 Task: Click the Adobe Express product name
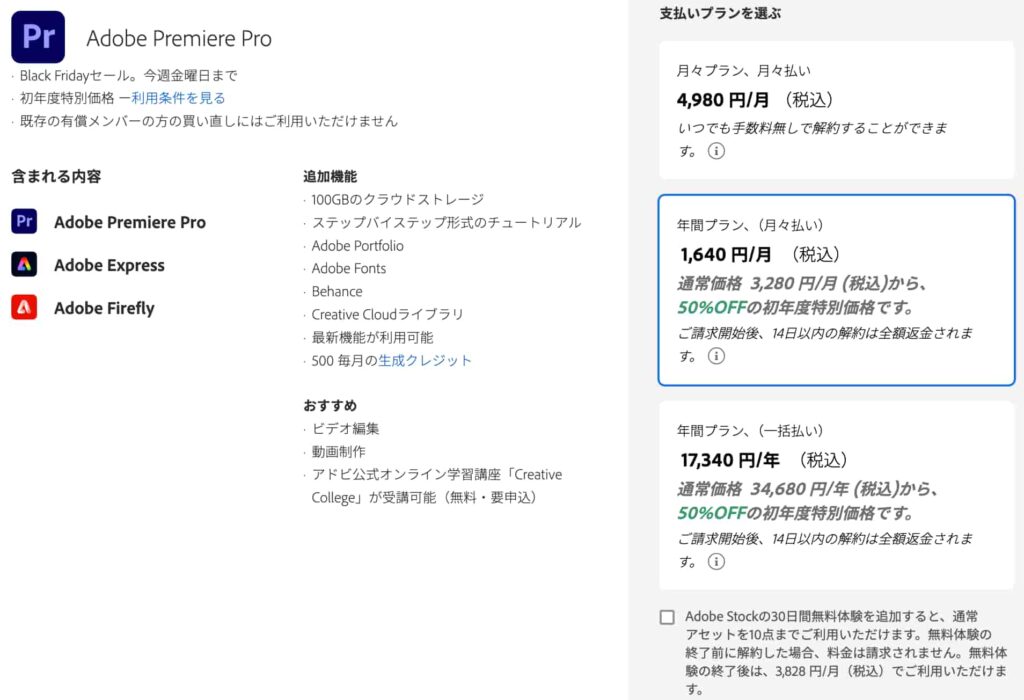tap(109, 265)
